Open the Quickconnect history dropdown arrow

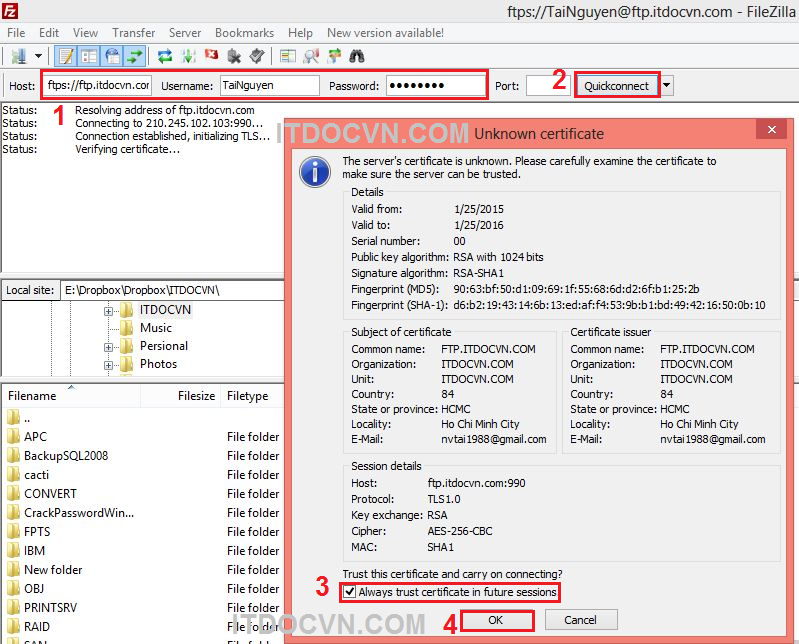point(667,86)
